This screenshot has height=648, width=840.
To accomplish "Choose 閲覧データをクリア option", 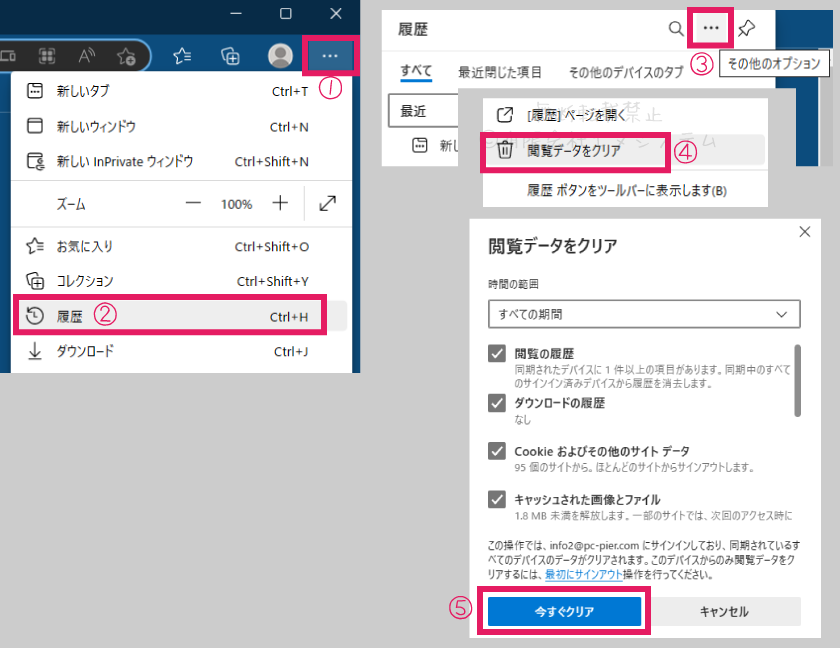I will (625, 150).
